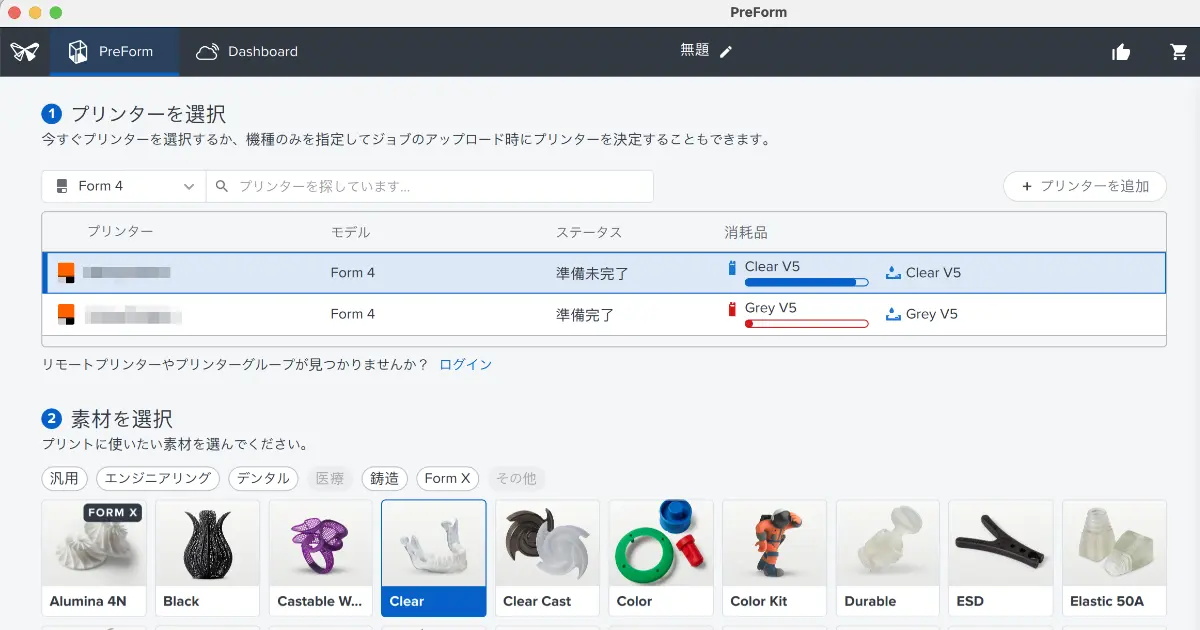The width and height of the screenshot is (1200, 630).
Task: Focus the プリンターを探しています search field
Action: 430,186
